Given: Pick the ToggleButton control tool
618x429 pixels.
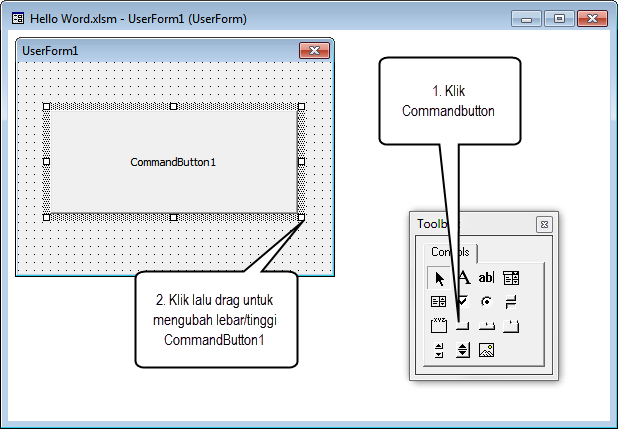Looking at the screenshot, I should coord(511,301).
